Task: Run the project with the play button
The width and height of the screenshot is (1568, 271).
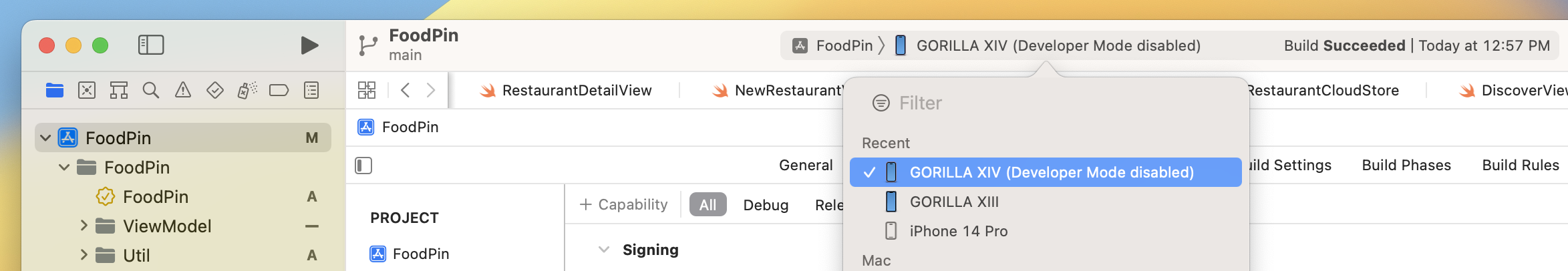Action: [309, 45]
